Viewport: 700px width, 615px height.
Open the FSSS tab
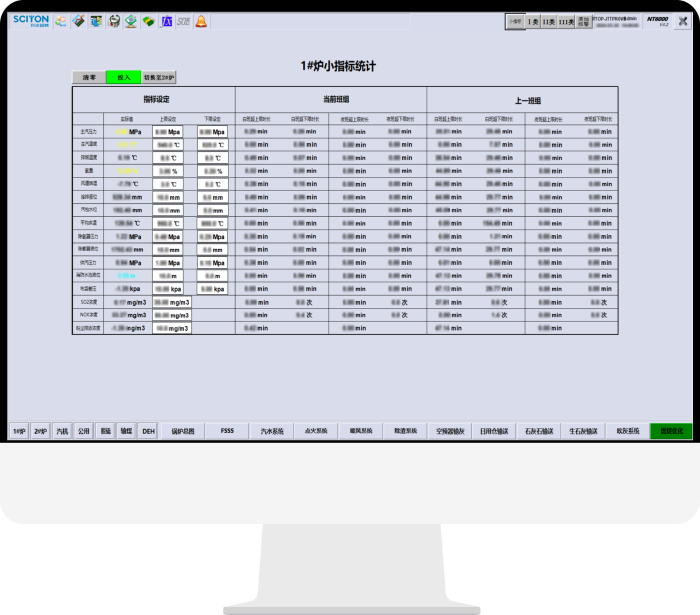(227, 432)
